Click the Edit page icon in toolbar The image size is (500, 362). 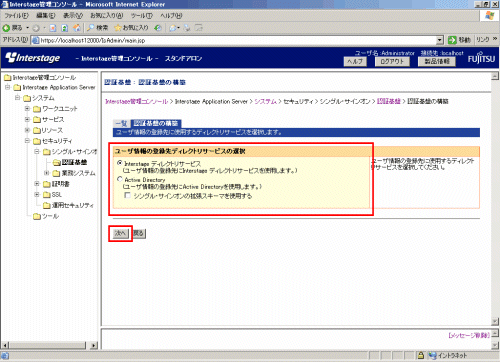pos(199,28)
